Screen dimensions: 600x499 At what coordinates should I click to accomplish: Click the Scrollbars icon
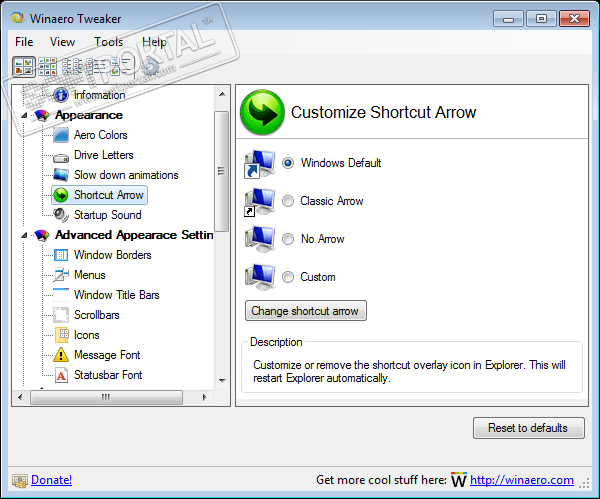[x=61, y=315]
